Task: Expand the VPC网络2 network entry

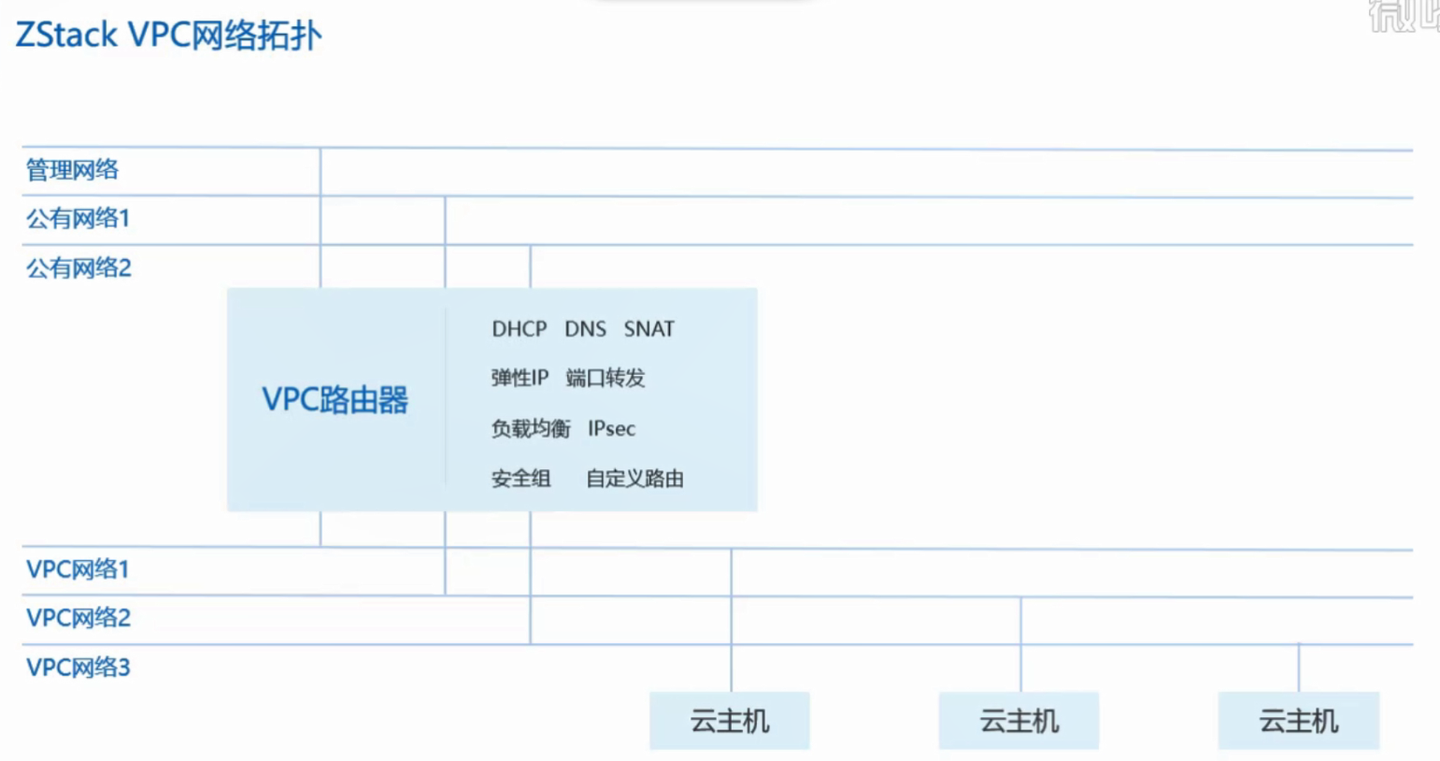Action: pos(77,617)
